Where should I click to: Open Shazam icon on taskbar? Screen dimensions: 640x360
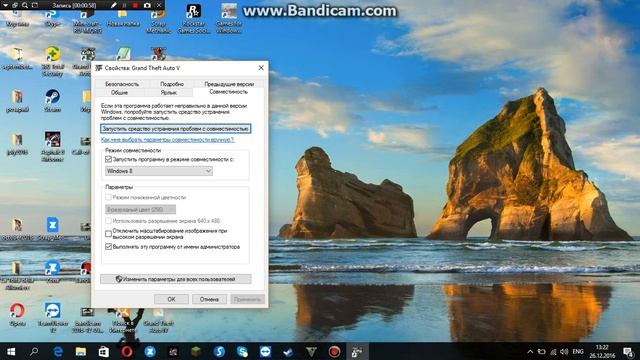point(219,351)
